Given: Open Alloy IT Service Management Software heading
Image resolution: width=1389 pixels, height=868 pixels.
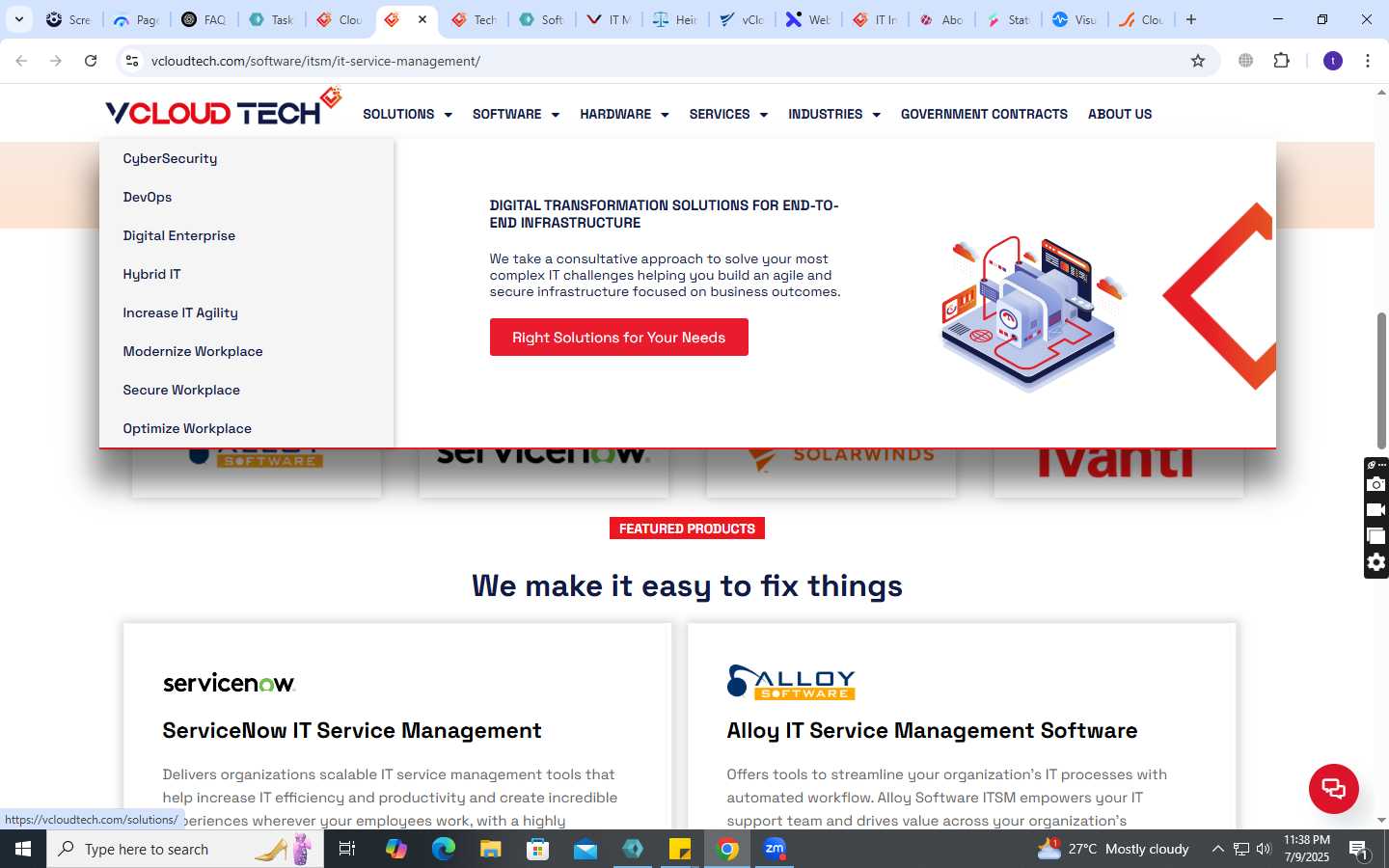Looking at the screenshot, I should (932, 731).
